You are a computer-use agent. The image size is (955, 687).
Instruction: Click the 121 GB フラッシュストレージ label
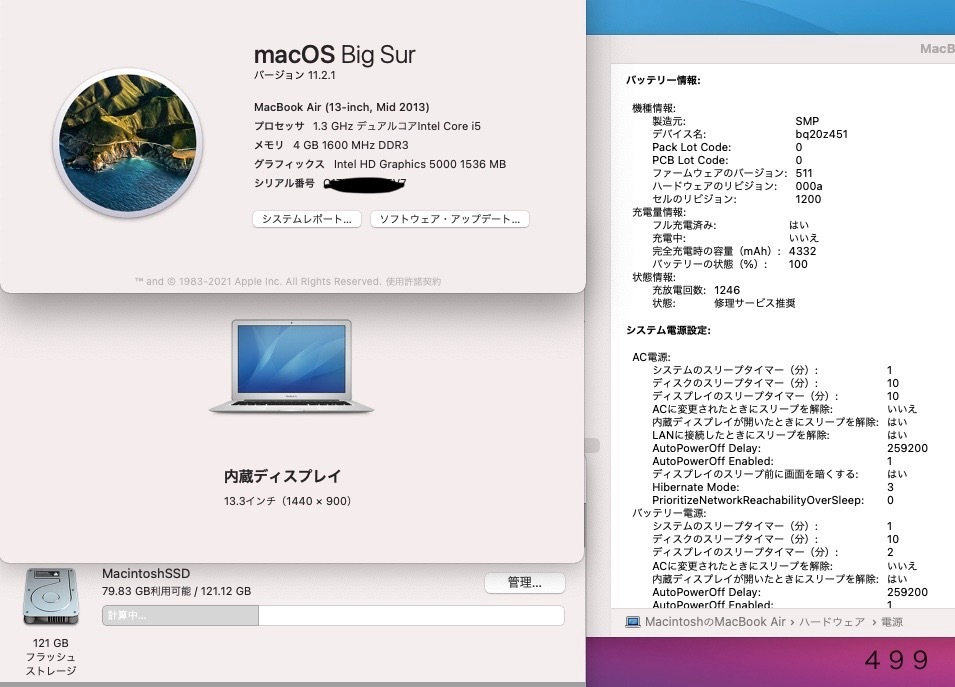51,657
